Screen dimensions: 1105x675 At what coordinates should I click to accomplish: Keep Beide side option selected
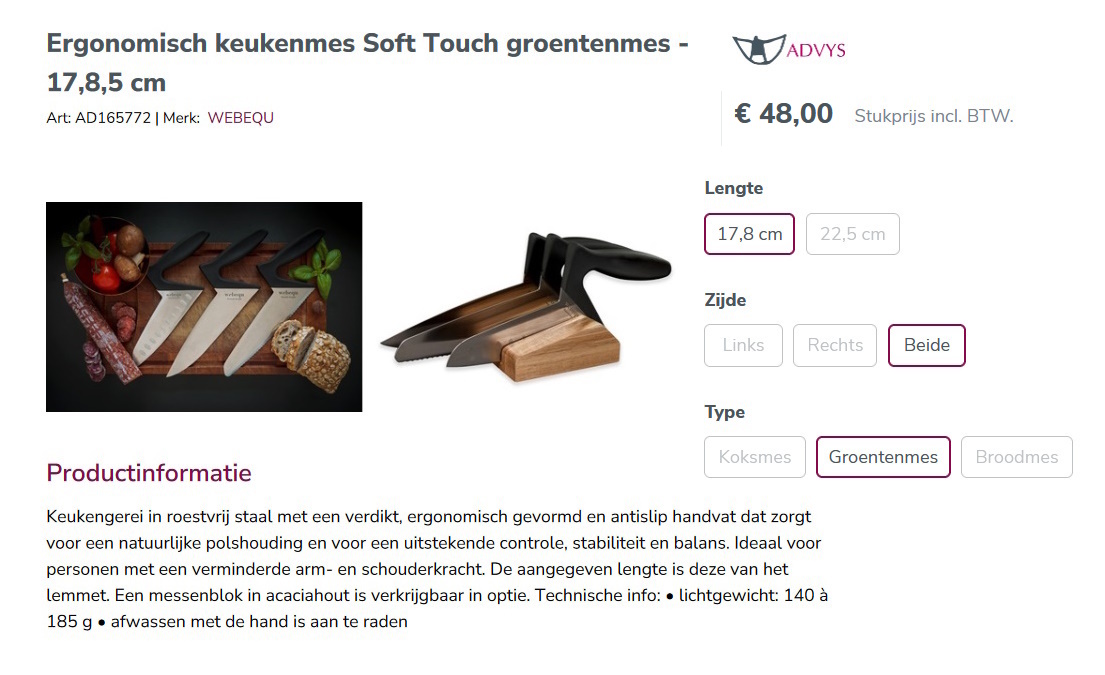(926, 345)
